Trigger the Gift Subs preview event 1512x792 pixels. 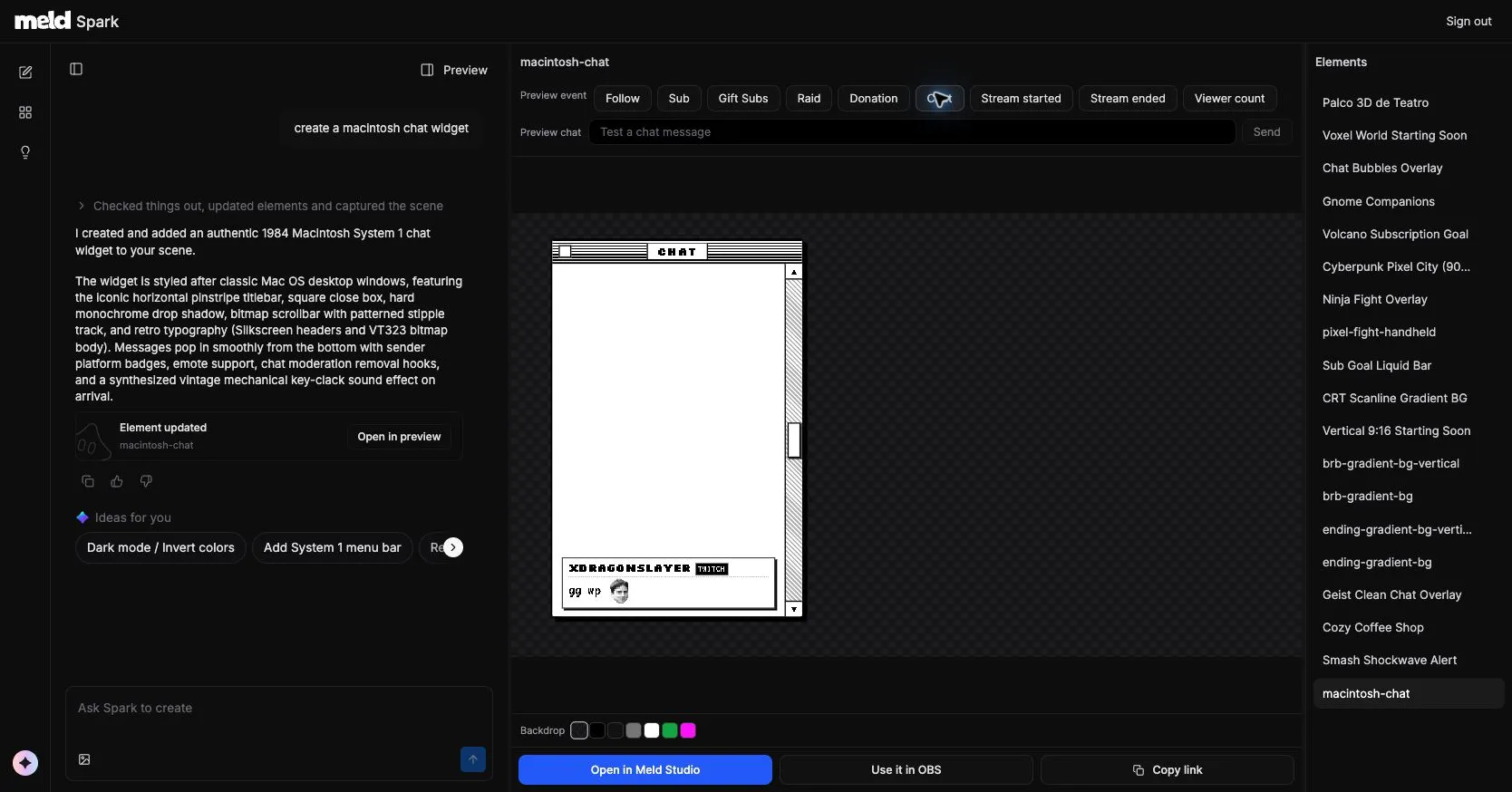point(743,99)
